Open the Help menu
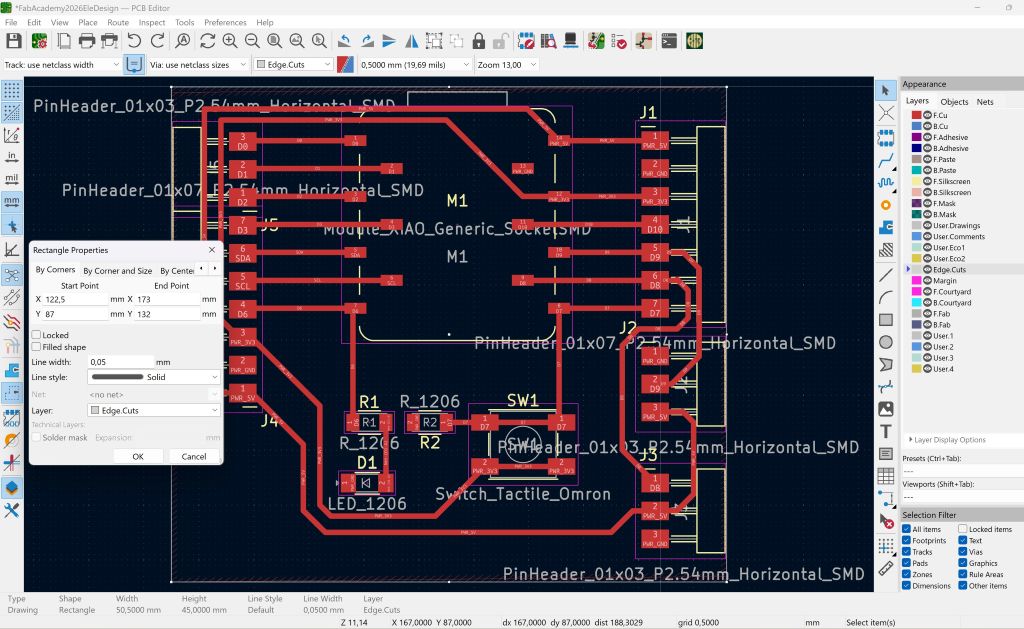This screenshot has height=629, width=1024. click(x=264, y=22)
